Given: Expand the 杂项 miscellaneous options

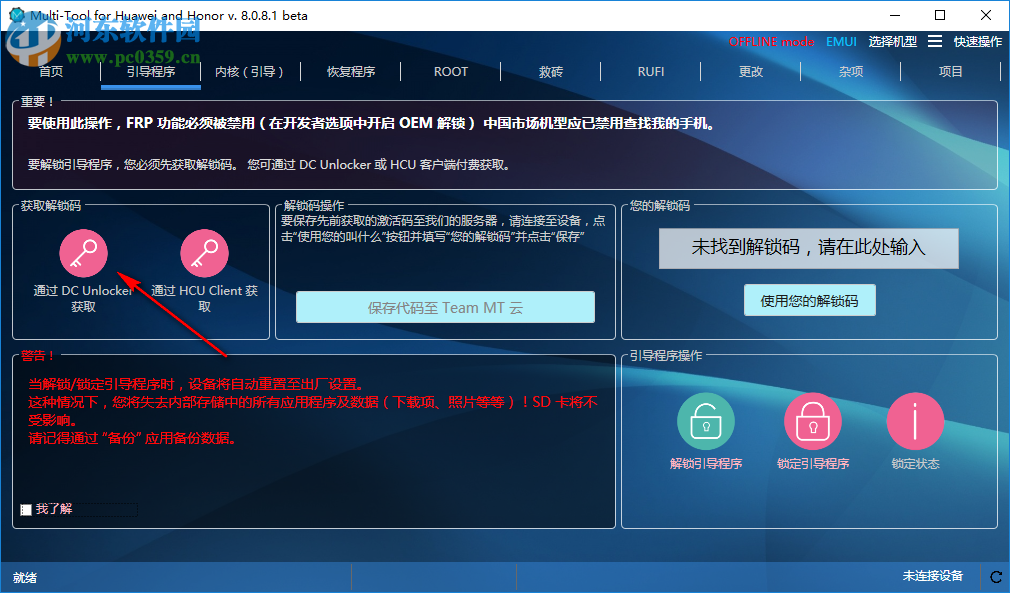Looking at the screenshot, I should pos(851,71).
